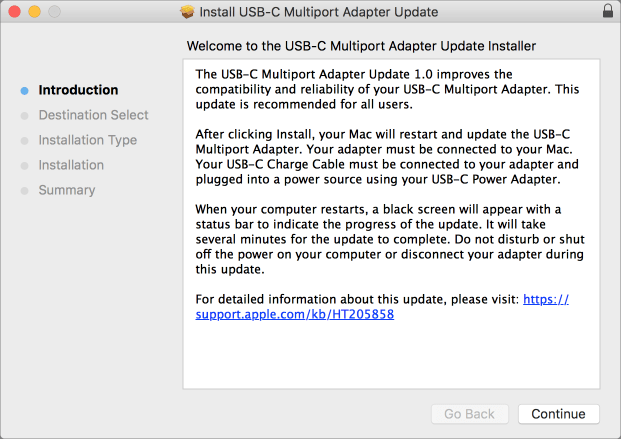The image size is (621, 439).
Task: Select the Destination Select step label
Action: [93, 115]
